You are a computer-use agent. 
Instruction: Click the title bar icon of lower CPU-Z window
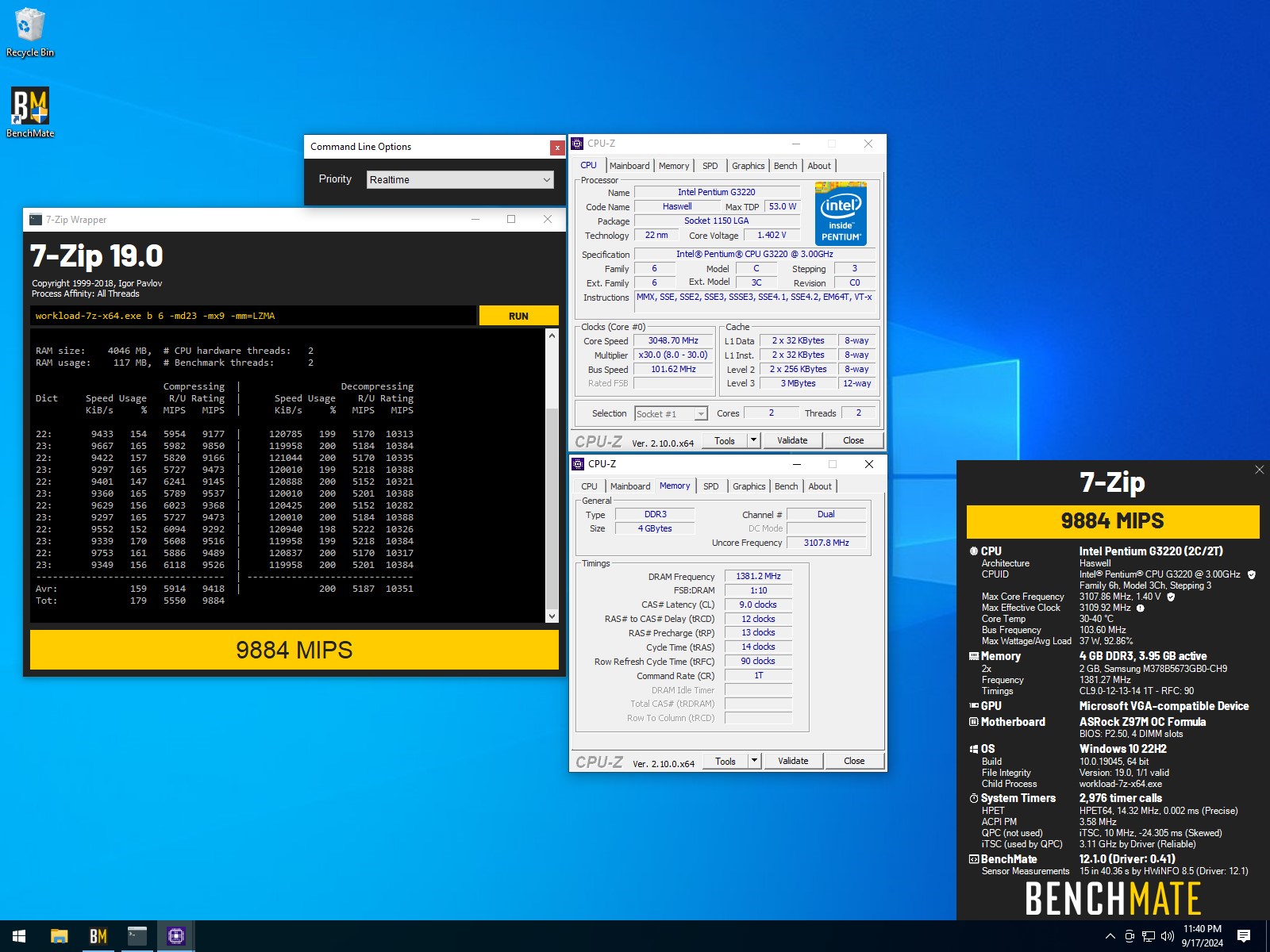click(578, 464)
